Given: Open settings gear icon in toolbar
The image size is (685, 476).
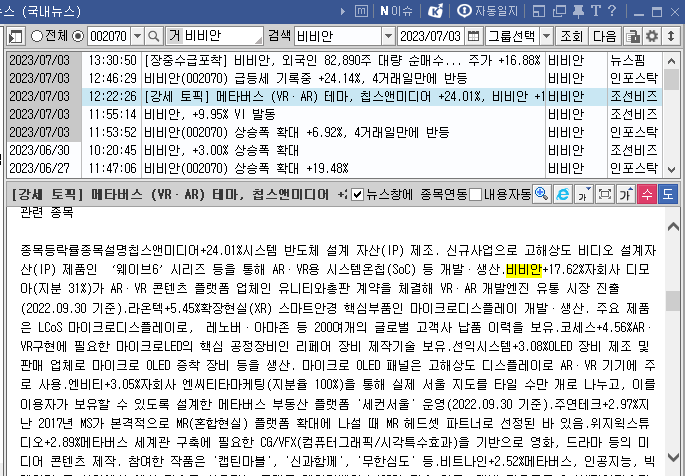Looking at the screenshot, I should point(652,36).
